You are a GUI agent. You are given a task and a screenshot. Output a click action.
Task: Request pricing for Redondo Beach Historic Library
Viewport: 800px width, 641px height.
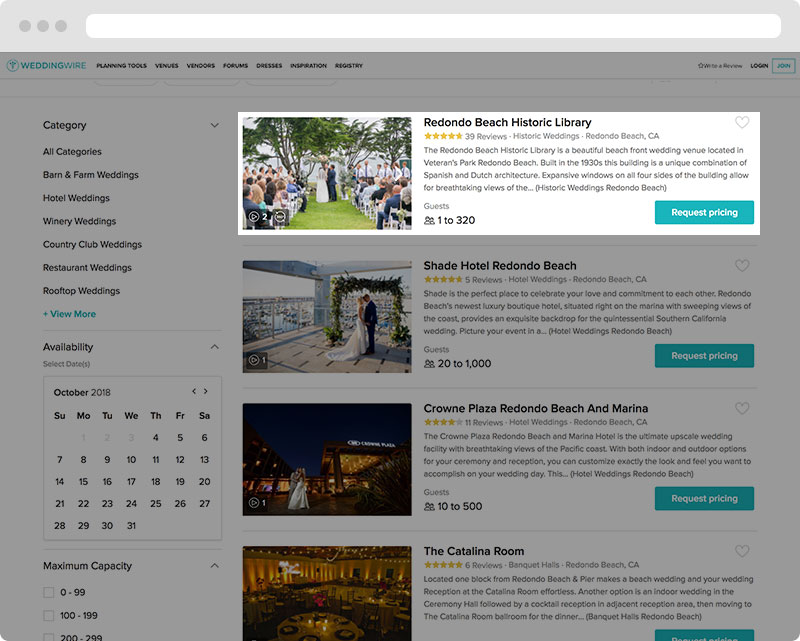[704, 212]
